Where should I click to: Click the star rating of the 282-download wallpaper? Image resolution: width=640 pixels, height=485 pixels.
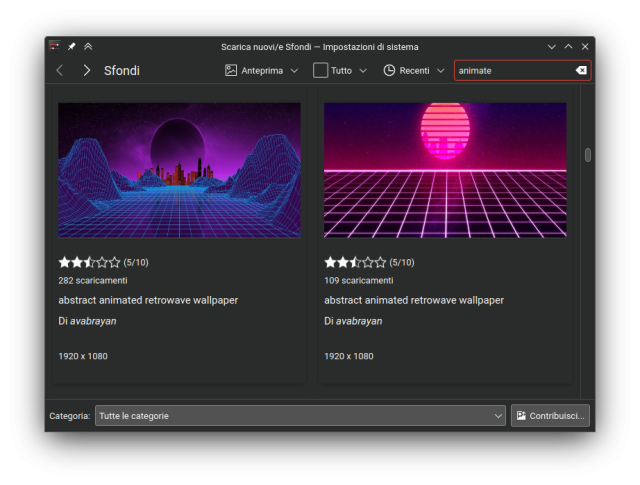click(x=89, y=262)
